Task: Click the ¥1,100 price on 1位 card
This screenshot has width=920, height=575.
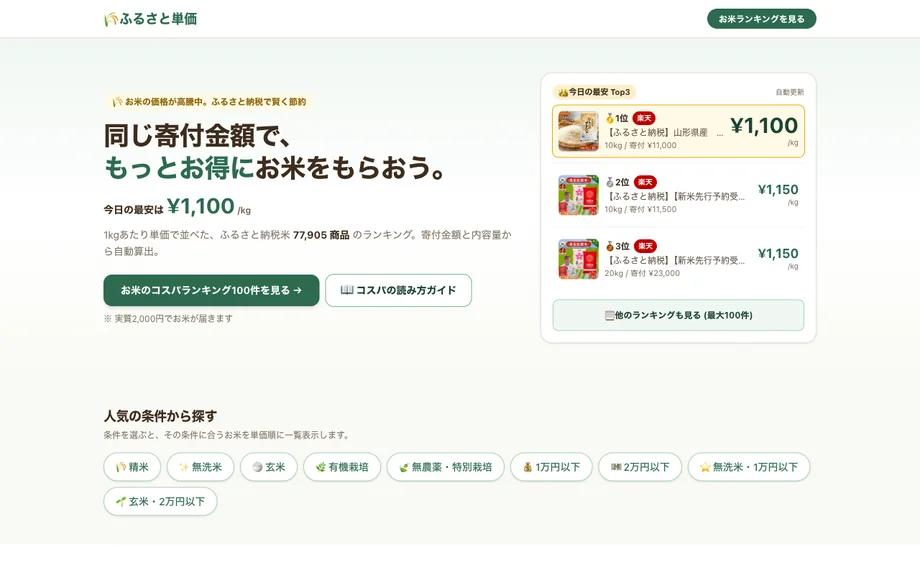Action: [x=764, y=126]
